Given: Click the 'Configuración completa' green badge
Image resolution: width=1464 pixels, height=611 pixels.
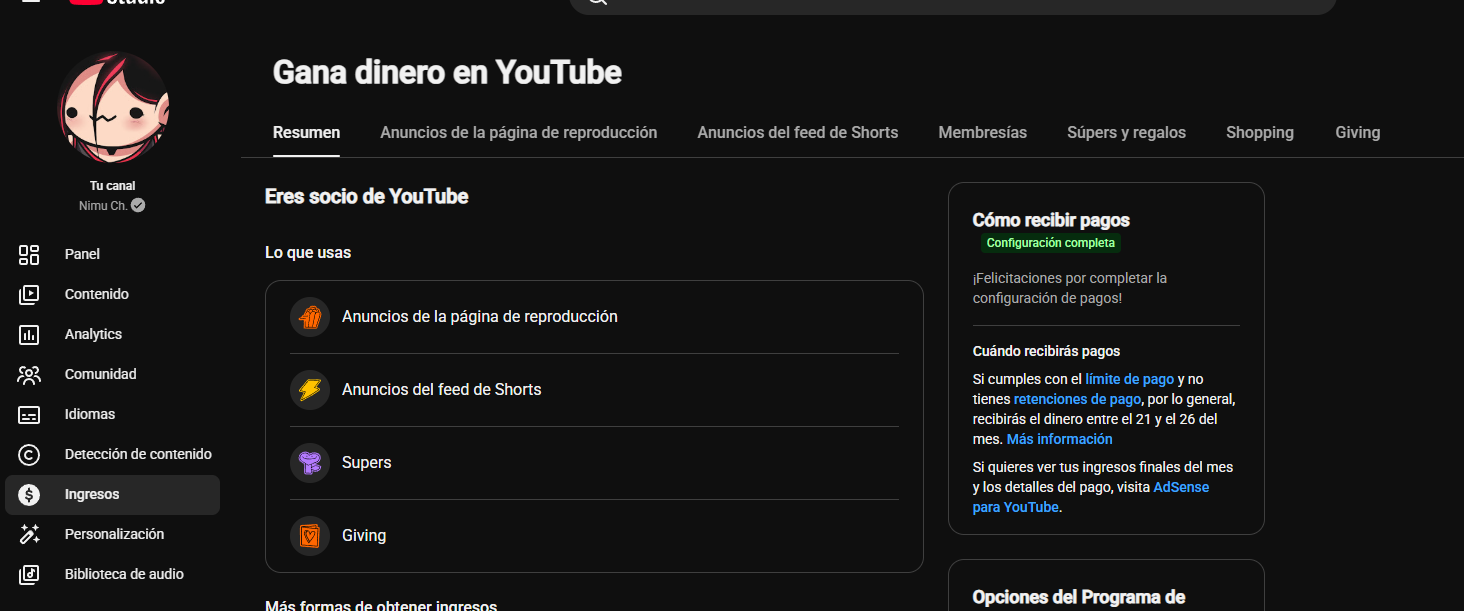Looking at the screenshot, I should pyautogui.click(x=1051, y=243).
